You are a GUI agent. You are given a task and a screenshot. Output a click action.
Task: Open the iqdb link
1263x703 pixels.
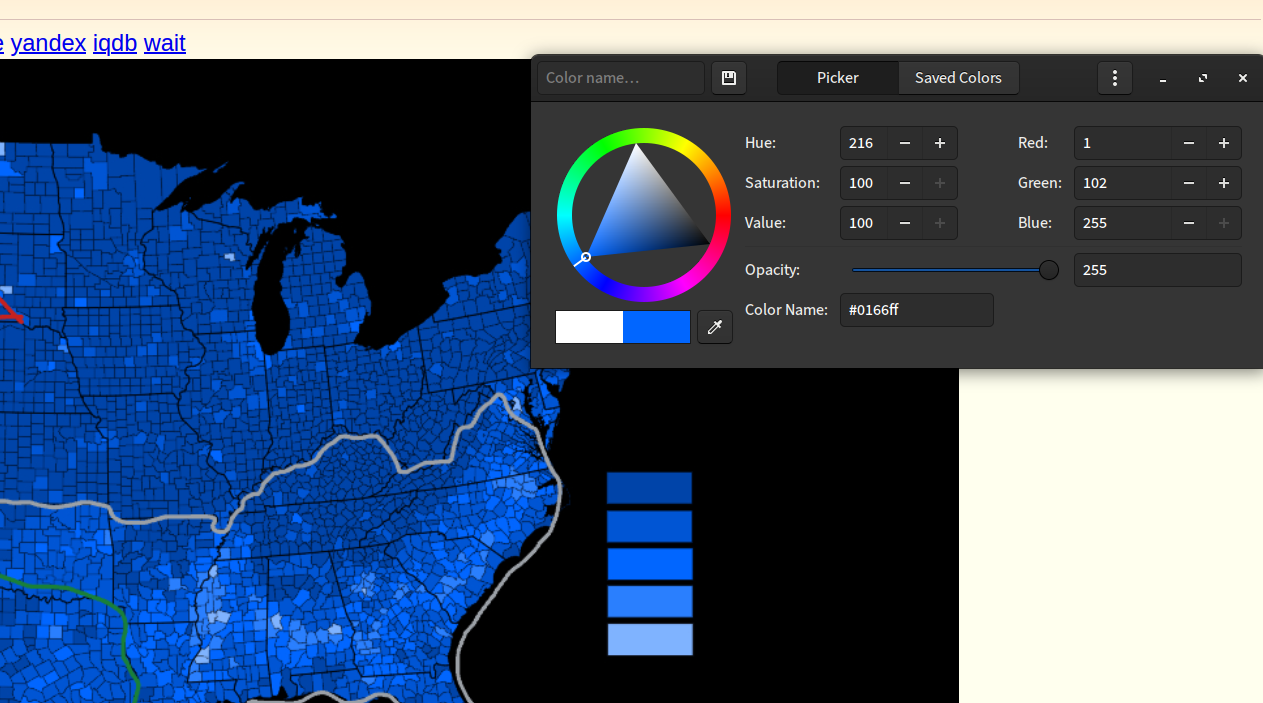click(115, 43)
